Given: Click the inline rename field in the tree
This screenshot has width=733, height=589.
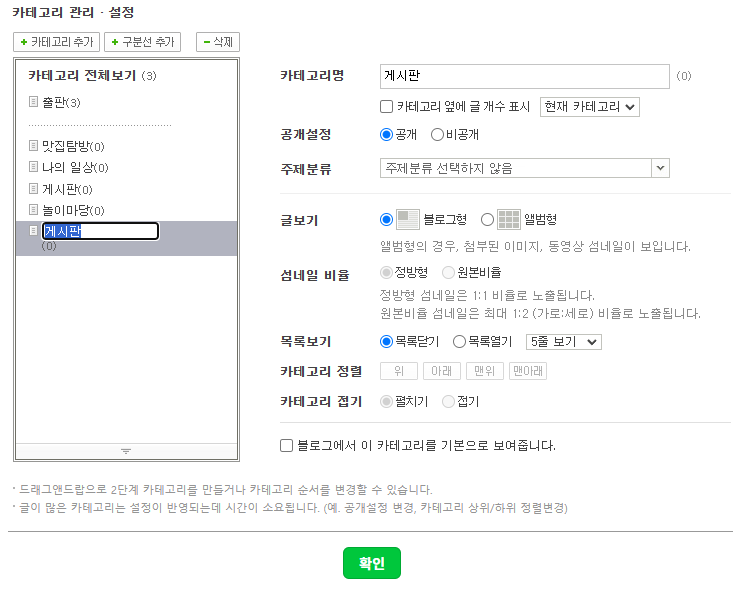Looking at the screenshot, I should [x=101, y=231].
